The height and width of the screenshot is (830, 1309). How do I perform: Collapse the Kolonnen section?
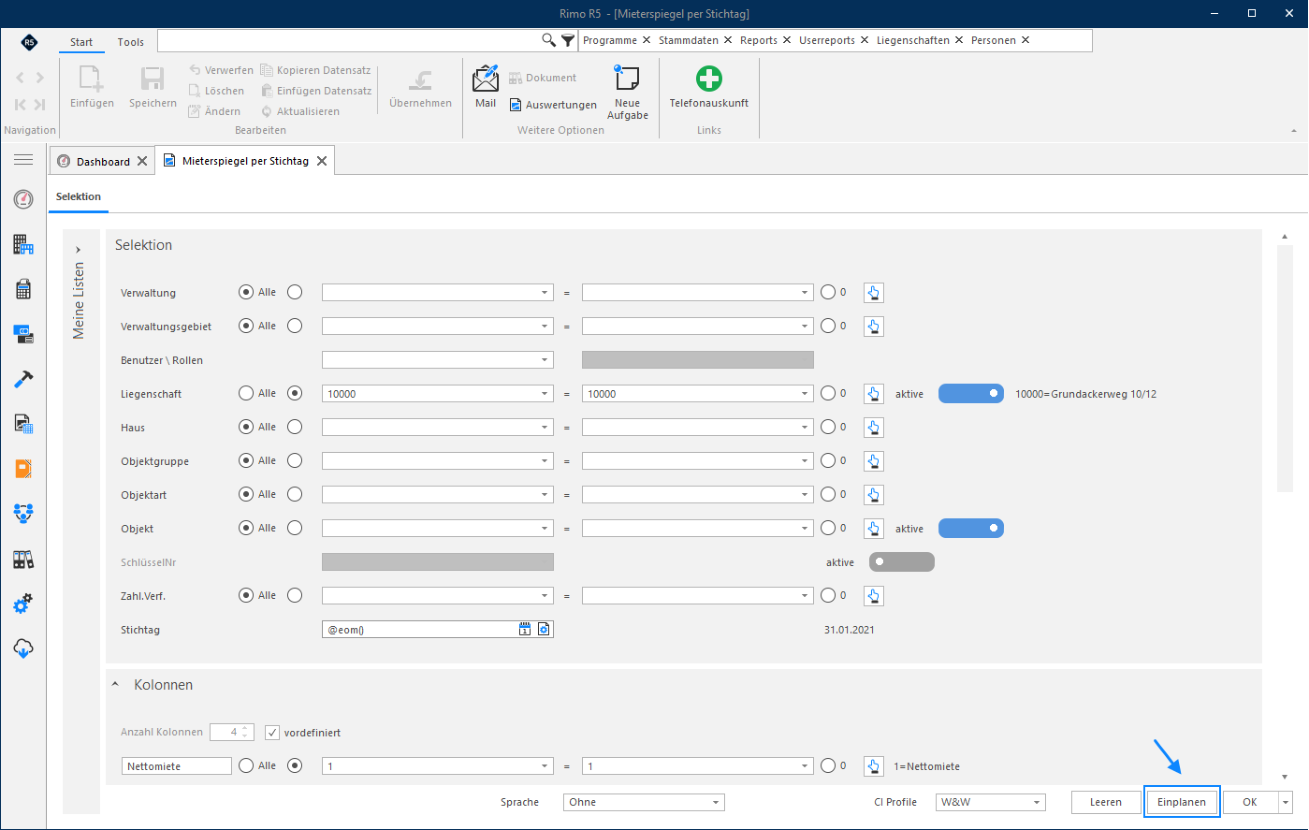pyautogui.click(x=115, y=685)
